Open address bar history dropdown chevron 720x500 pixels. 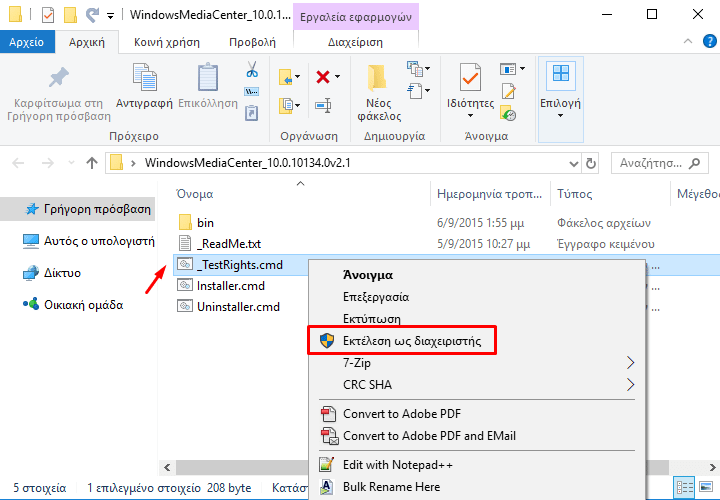[x=574, y=163]
